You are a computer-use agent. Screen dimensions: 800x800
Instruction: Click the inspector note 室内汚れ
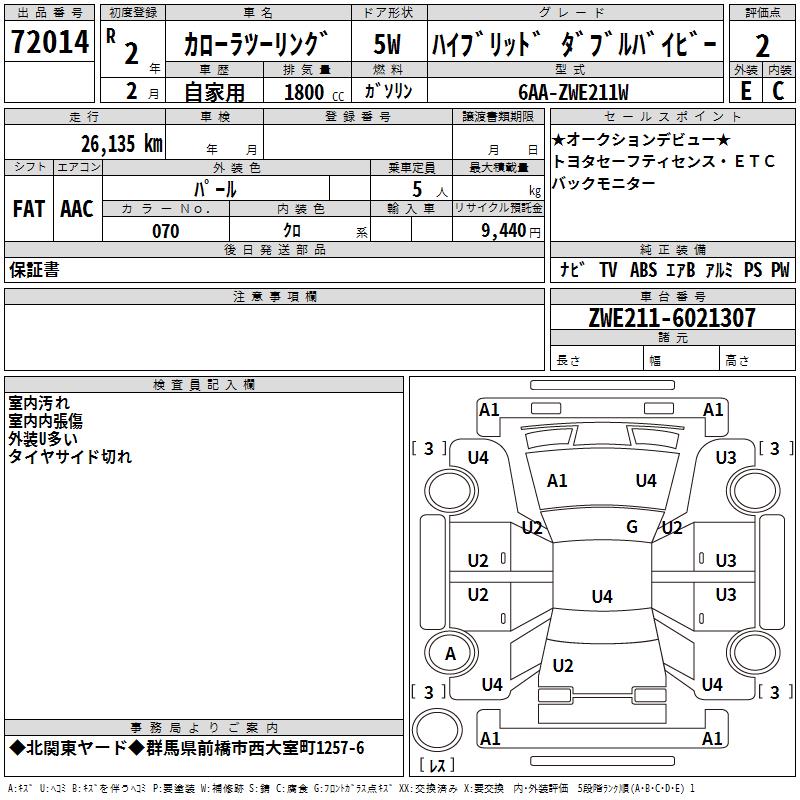(39, 403)
